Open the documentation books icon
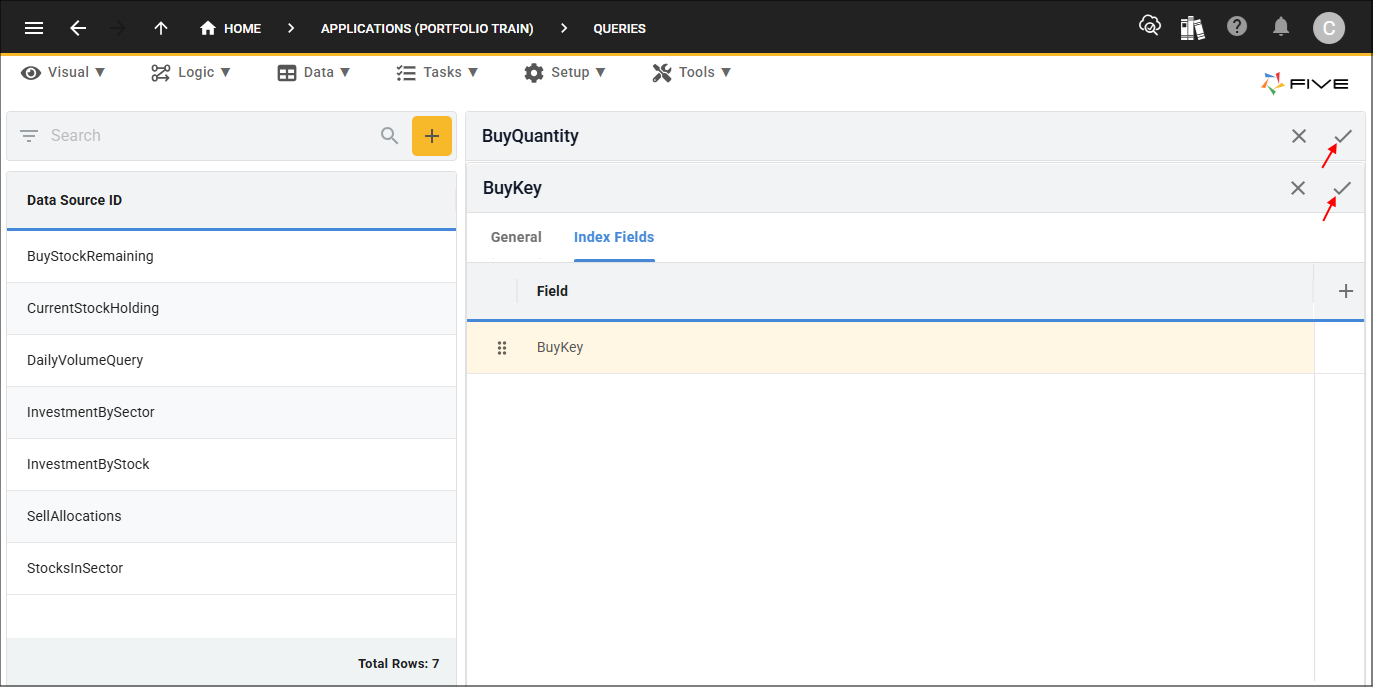Image resolution: width=1373 pixels, height=687 pixels. pyautogui.click(x=1192, y=27)
